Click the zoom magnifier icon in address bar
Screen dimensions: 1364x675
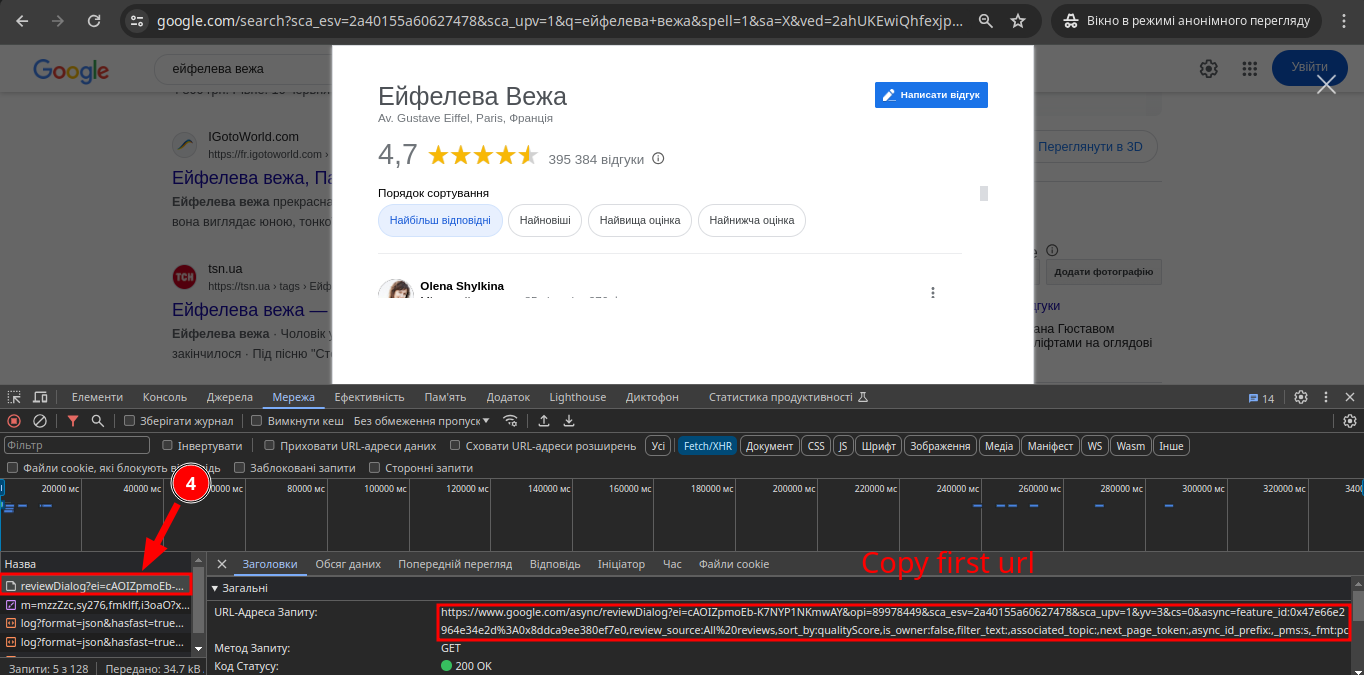point(985,20)
